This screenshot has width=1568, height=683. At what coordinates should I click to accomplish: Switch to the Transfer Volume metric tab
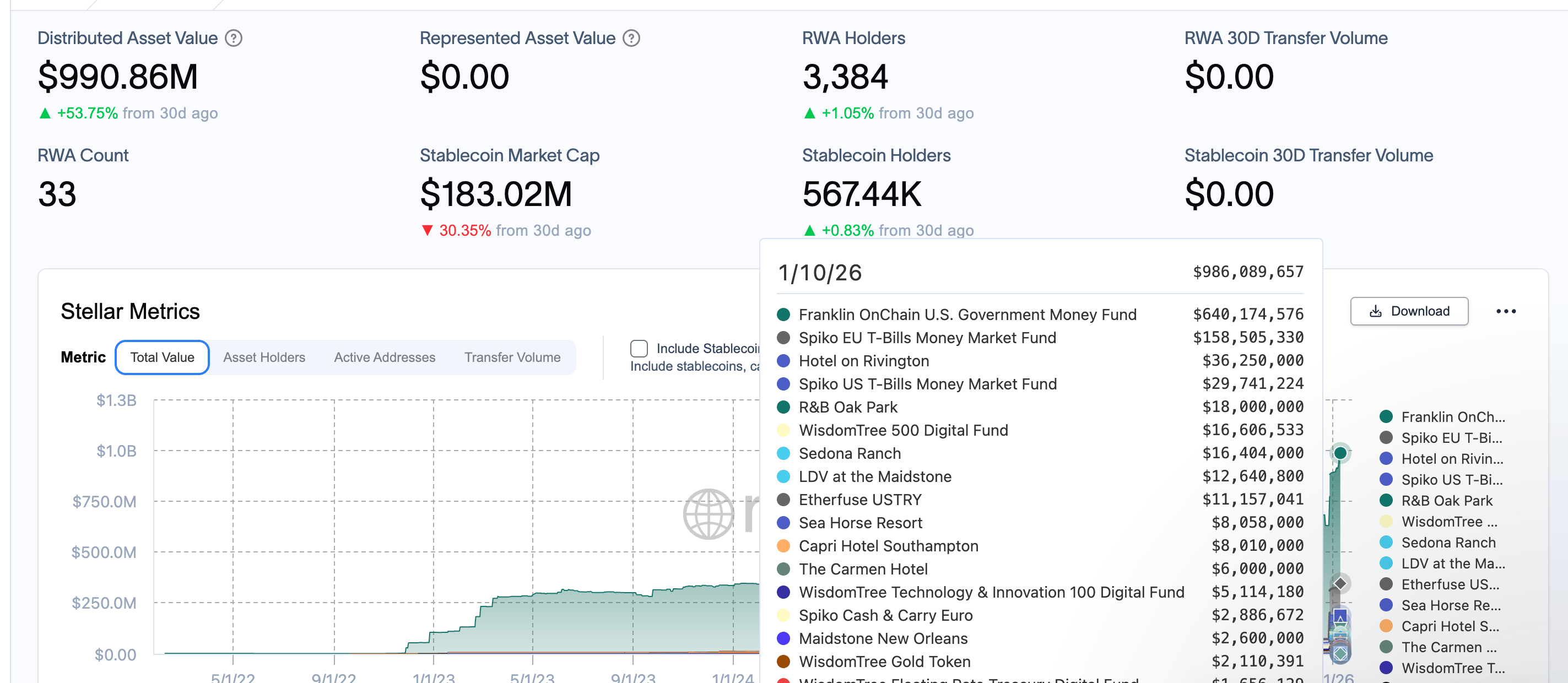click(512, 357)
